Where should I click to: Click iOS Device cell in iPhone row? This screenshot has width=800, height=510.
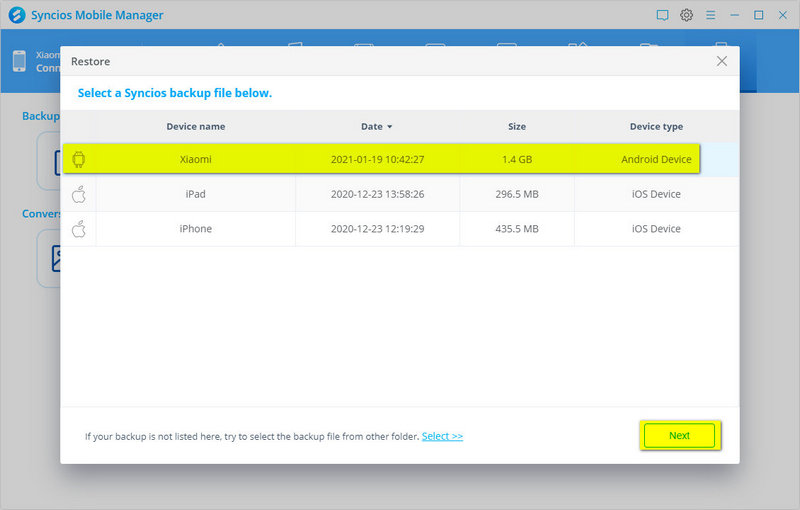pyautogui.click(x=656, y=229)
